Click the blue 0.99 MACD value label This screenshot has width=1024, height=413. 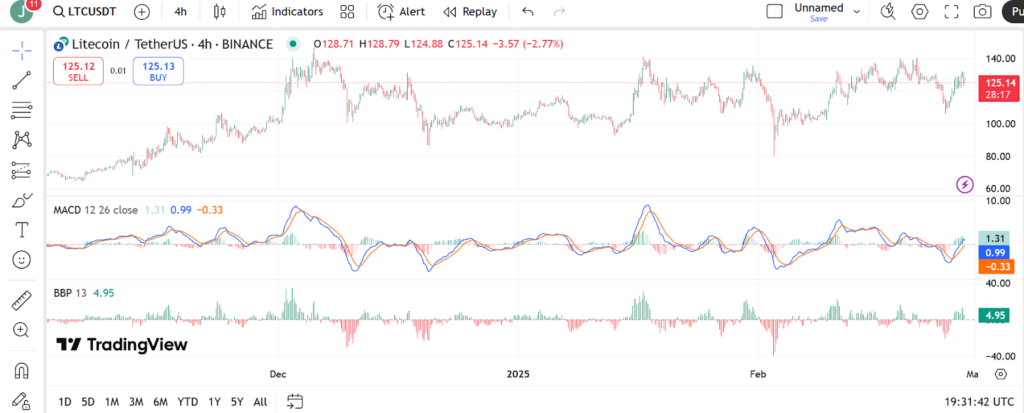[993, 252]
